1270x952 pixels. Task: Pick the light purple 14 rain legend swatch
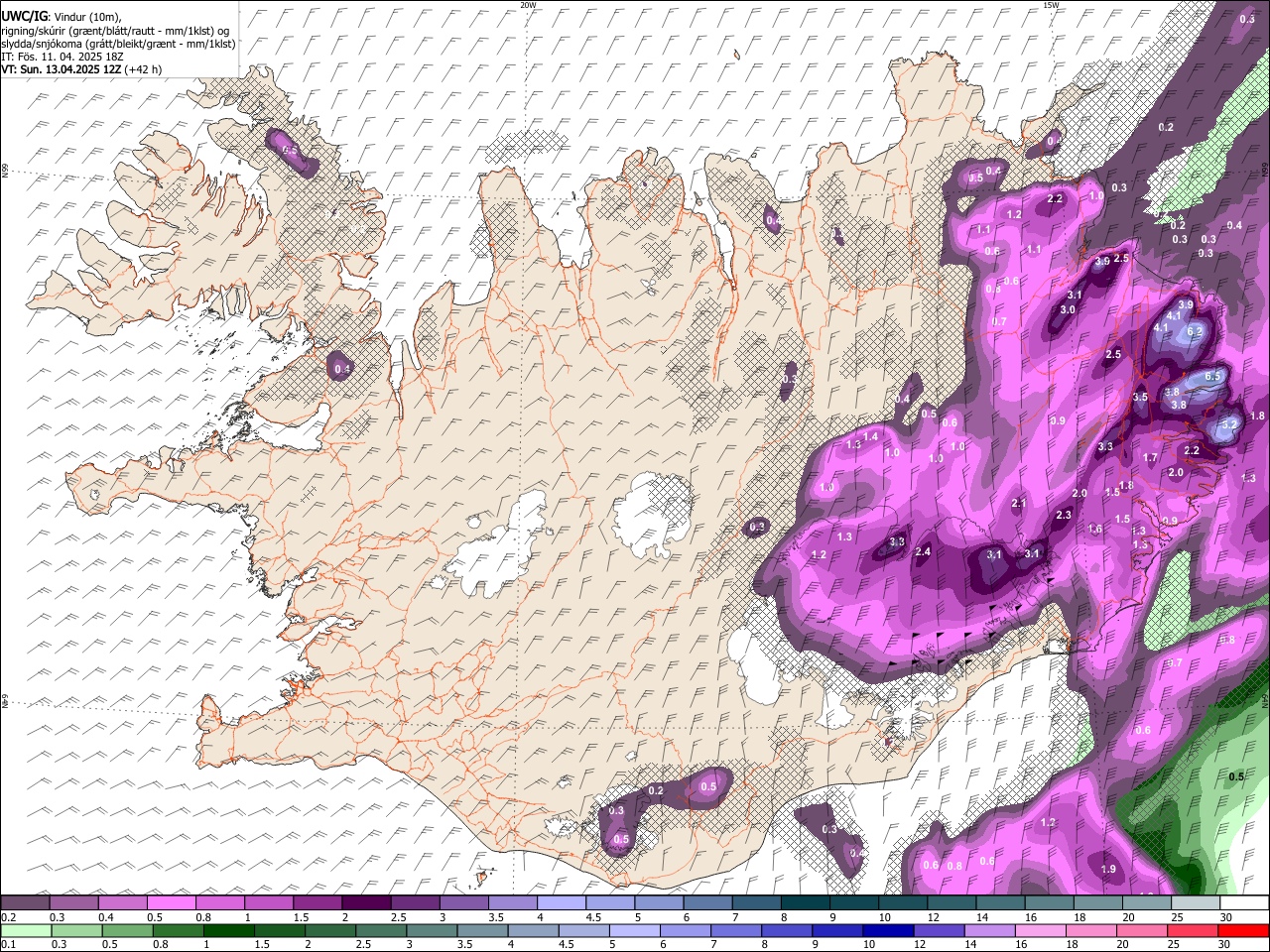click(x=988, y=930)
